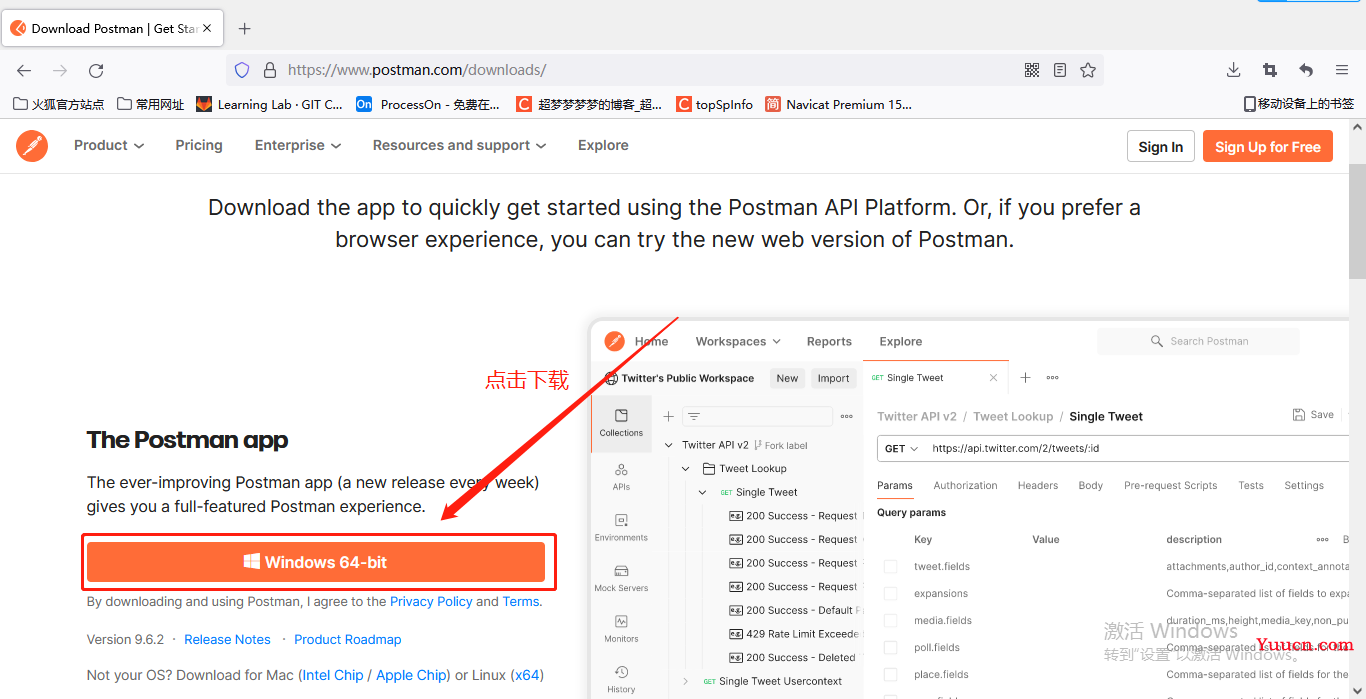Image resolution: width=1366 pixels, height=699 pixels.
Task: Open the Privacy Policy link
Action: (x=431, y=601)
